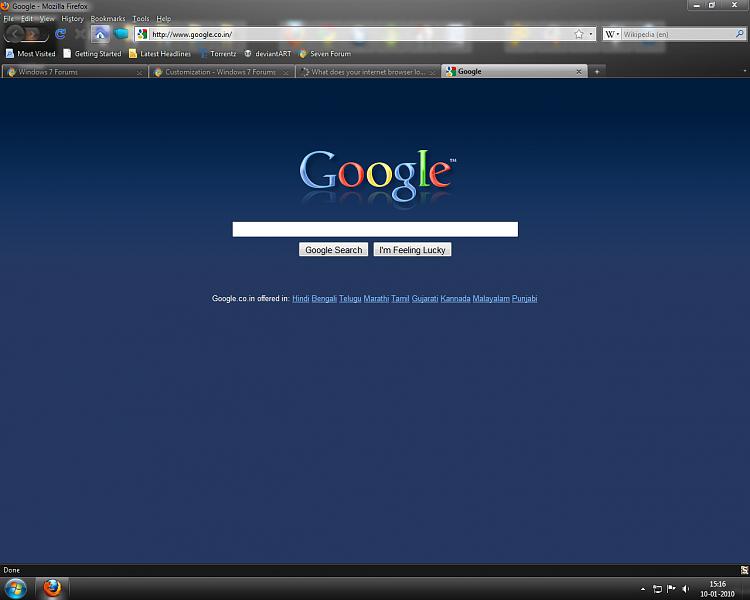Restore down the Firefox window
This screenshot has width=750, height=600.
pos(712,5)
